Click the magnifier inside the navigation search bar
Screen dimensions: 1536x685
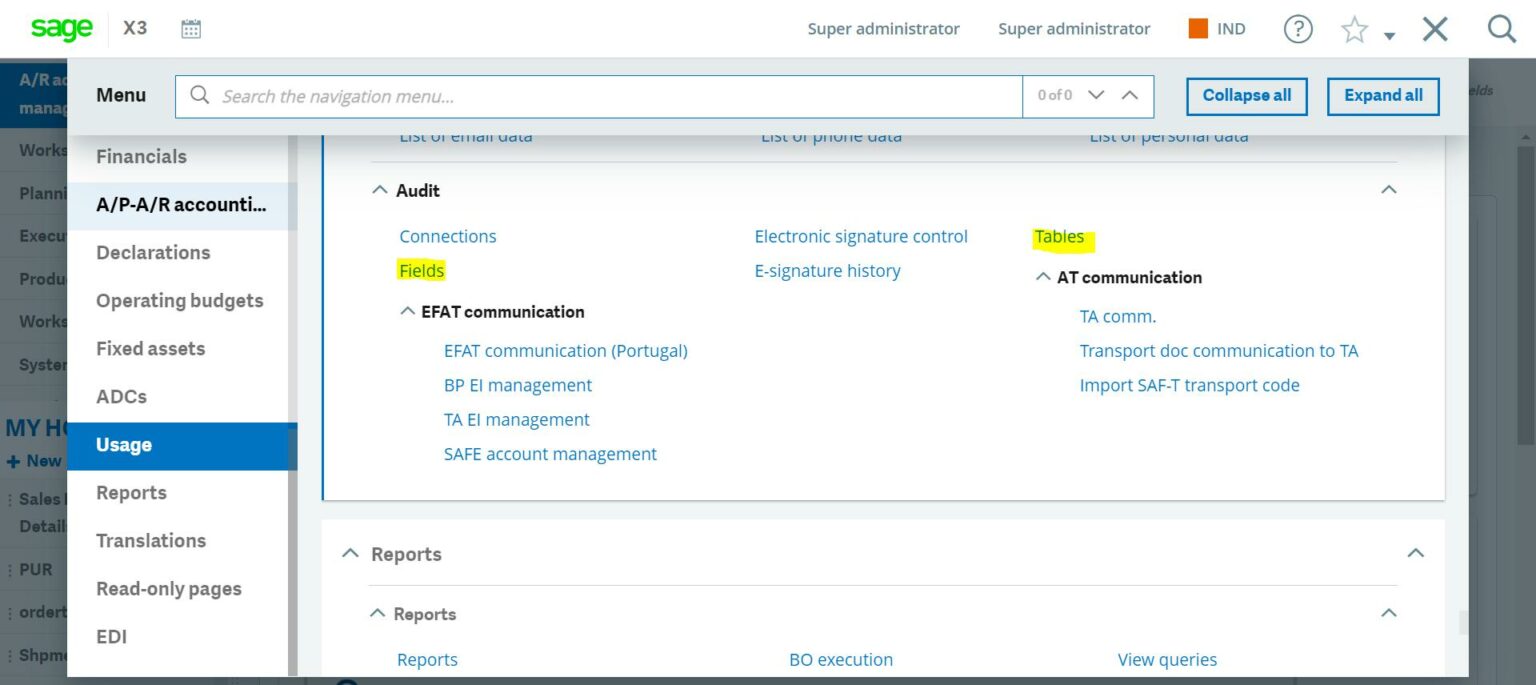click(x=199, y=95)
